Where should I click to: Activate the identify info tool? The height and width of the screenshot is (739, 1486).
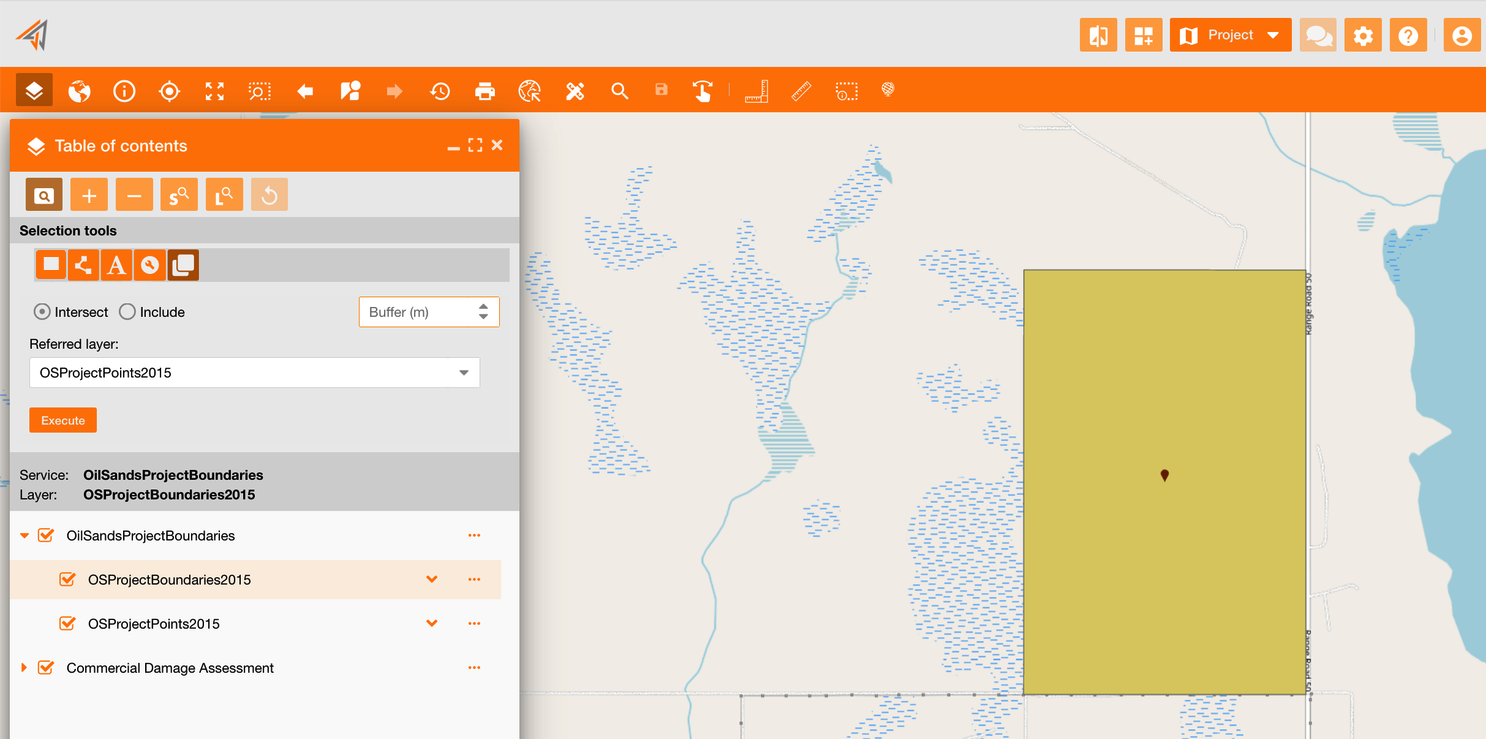pyautogui.click(x=124, y=91)
